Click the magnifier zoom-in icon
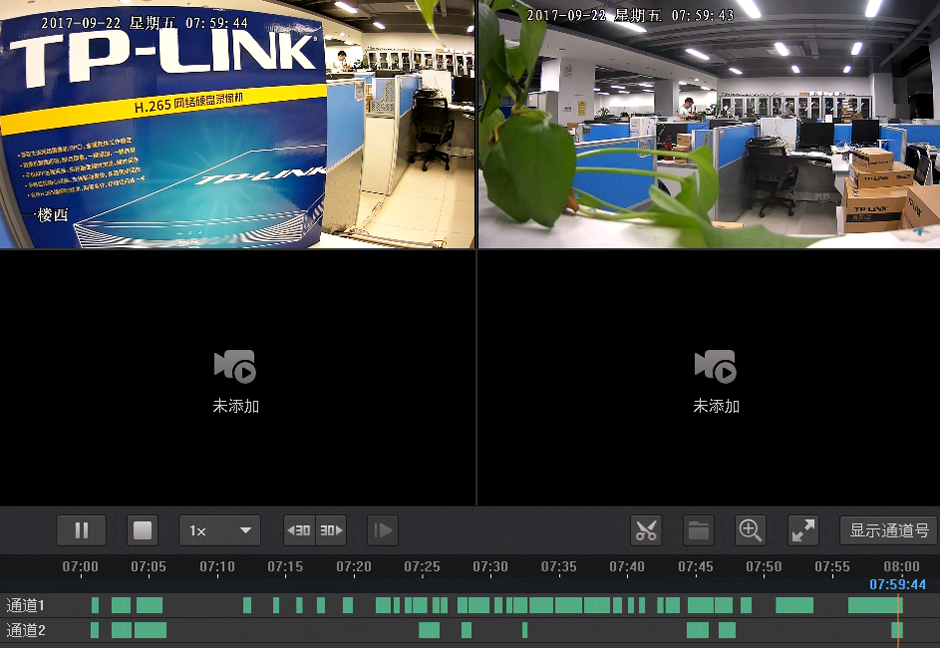The image size is (940, 648). point(751,531)
